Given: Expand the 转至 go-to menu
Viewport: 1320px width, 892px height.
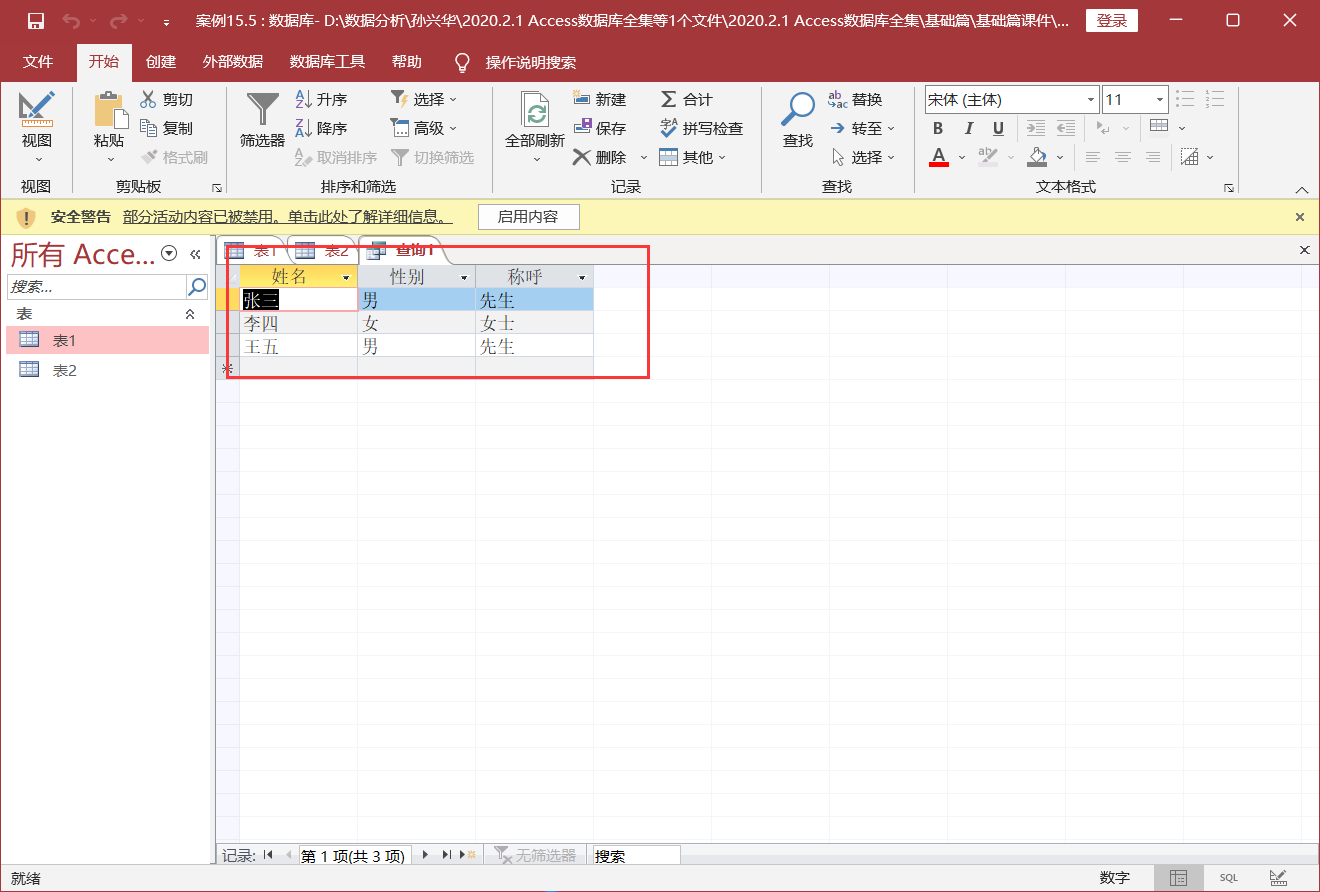Looking at the screenshot, I should [x=862, y=128].
